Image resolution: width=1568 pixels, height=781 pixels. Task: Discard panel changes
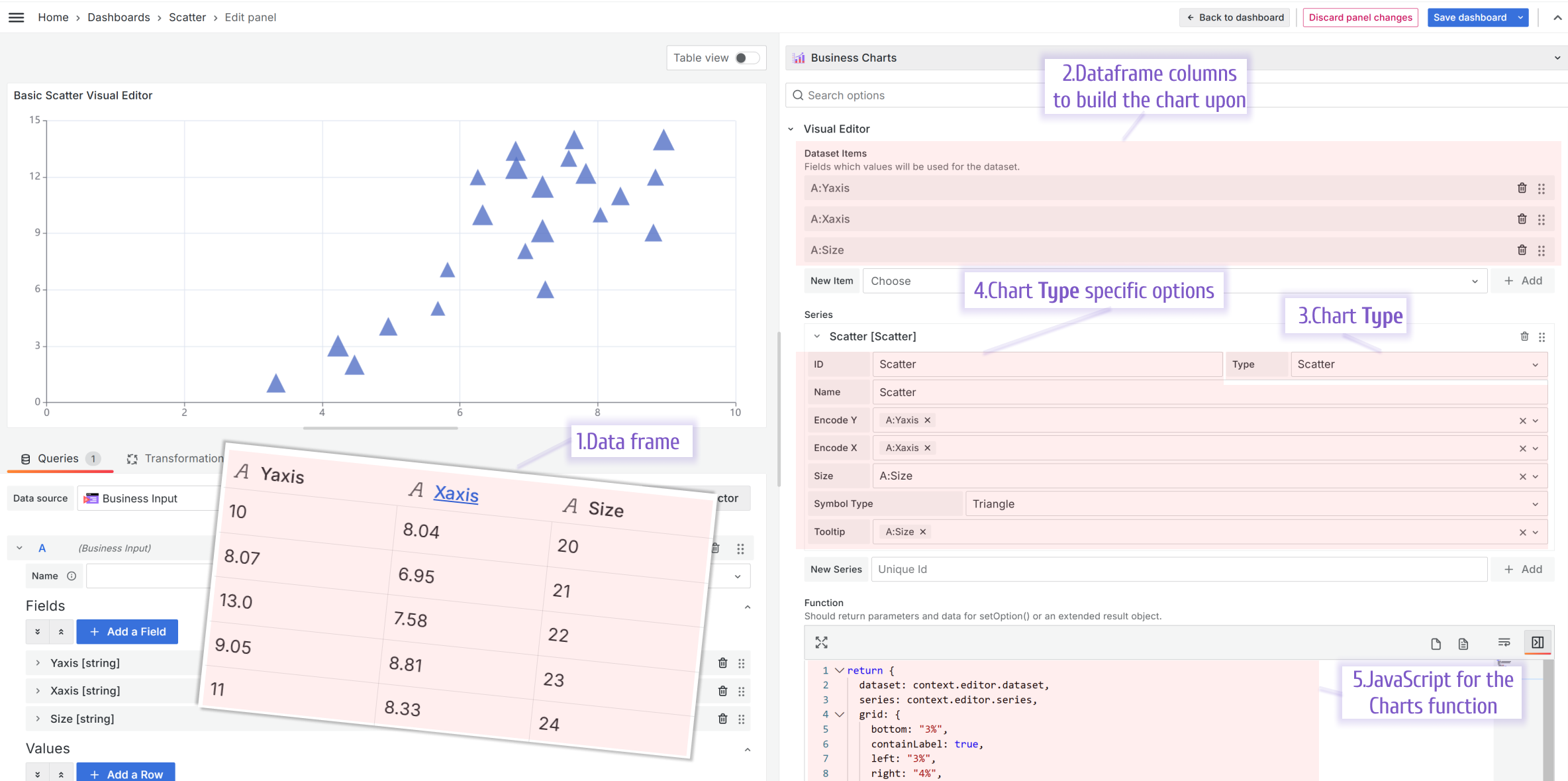tap(1359, 17)
